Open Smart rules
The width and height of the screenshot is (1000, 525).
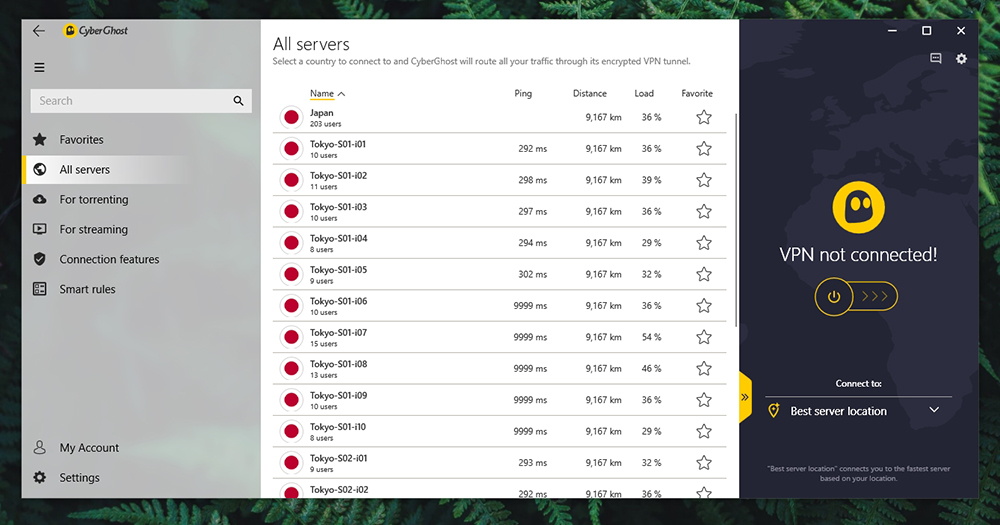coord(87,290)
